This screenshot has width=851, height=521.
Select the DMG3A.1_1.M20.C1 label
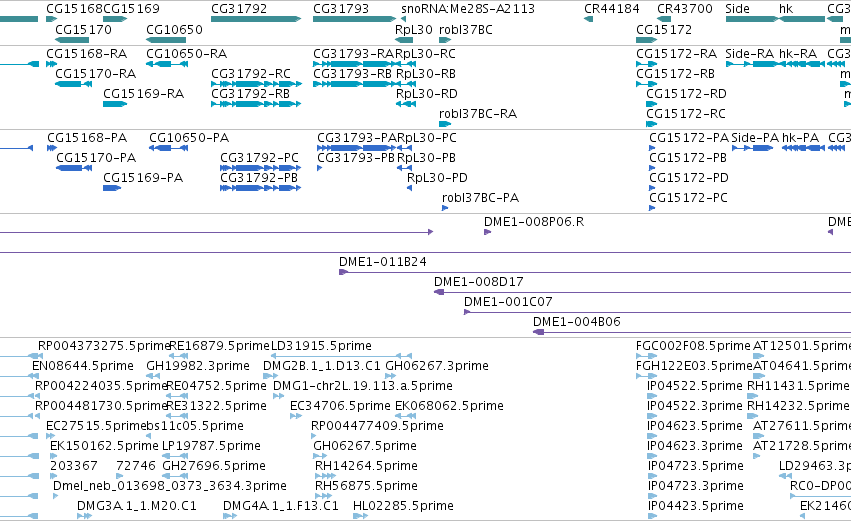(137, 506)
